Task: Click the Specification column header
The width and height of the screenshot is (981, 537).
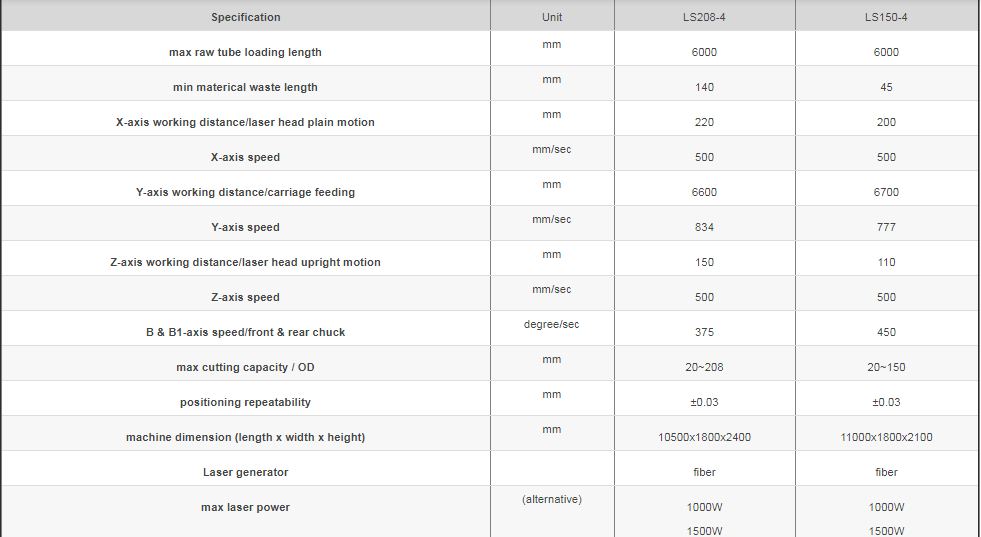Action: click(245, 17)
